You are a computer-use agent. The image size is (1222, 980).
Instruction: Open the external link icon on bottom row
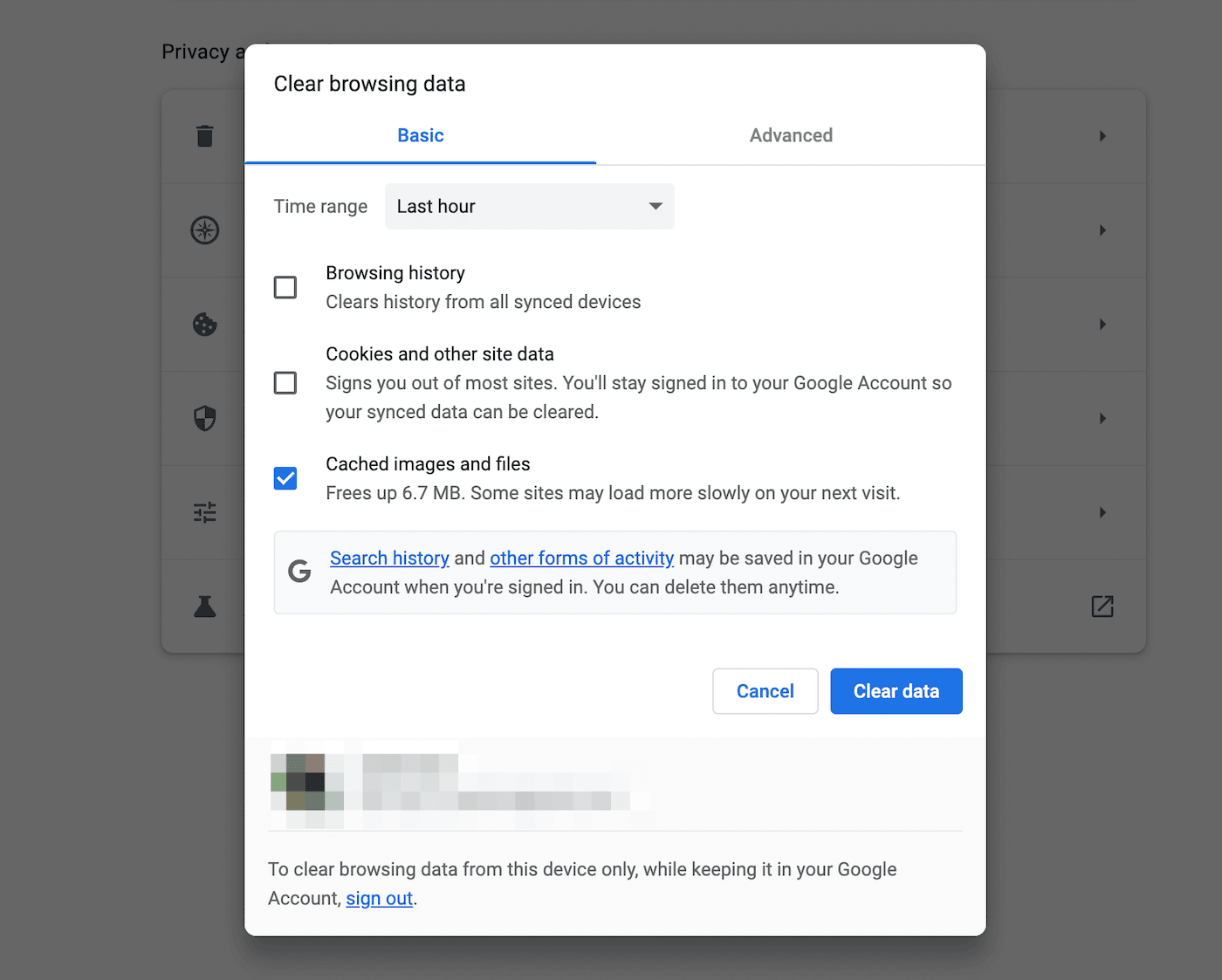pos(1102,606)
